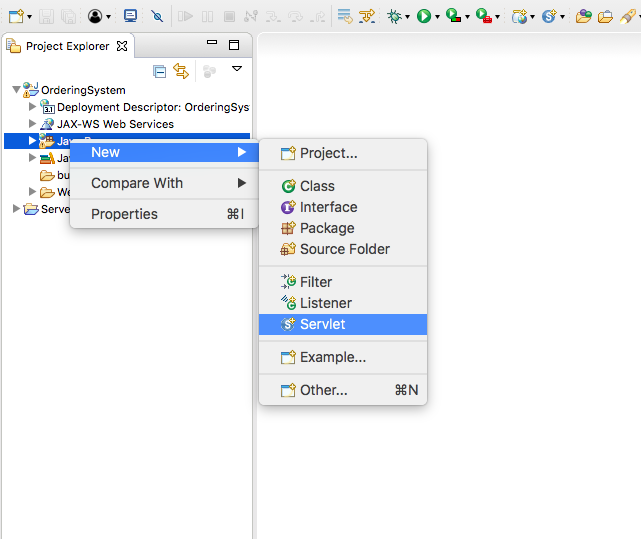Click the Save toolbar icon
This screenshot has height=539, width=641.
pyautogui.click(x=46, y=16)
